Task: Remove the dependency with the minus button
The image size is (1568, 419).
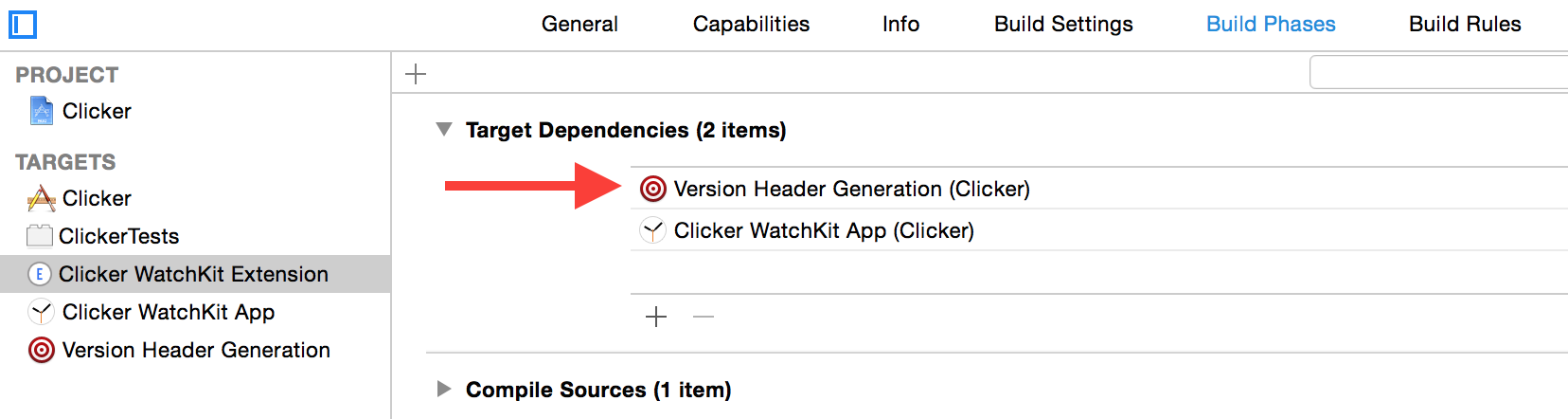Action: (x=704, y=317)
